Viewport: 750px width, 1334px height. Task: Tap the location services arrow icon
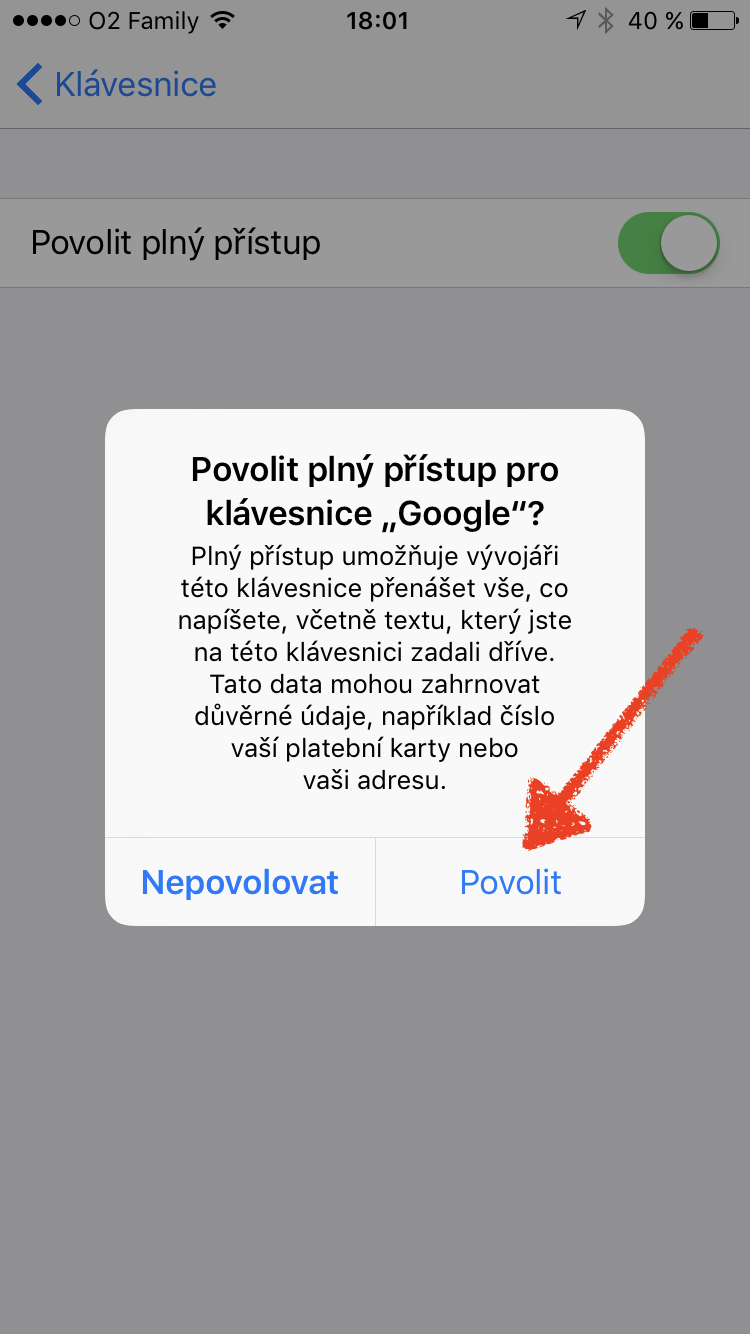coord(575,20)
